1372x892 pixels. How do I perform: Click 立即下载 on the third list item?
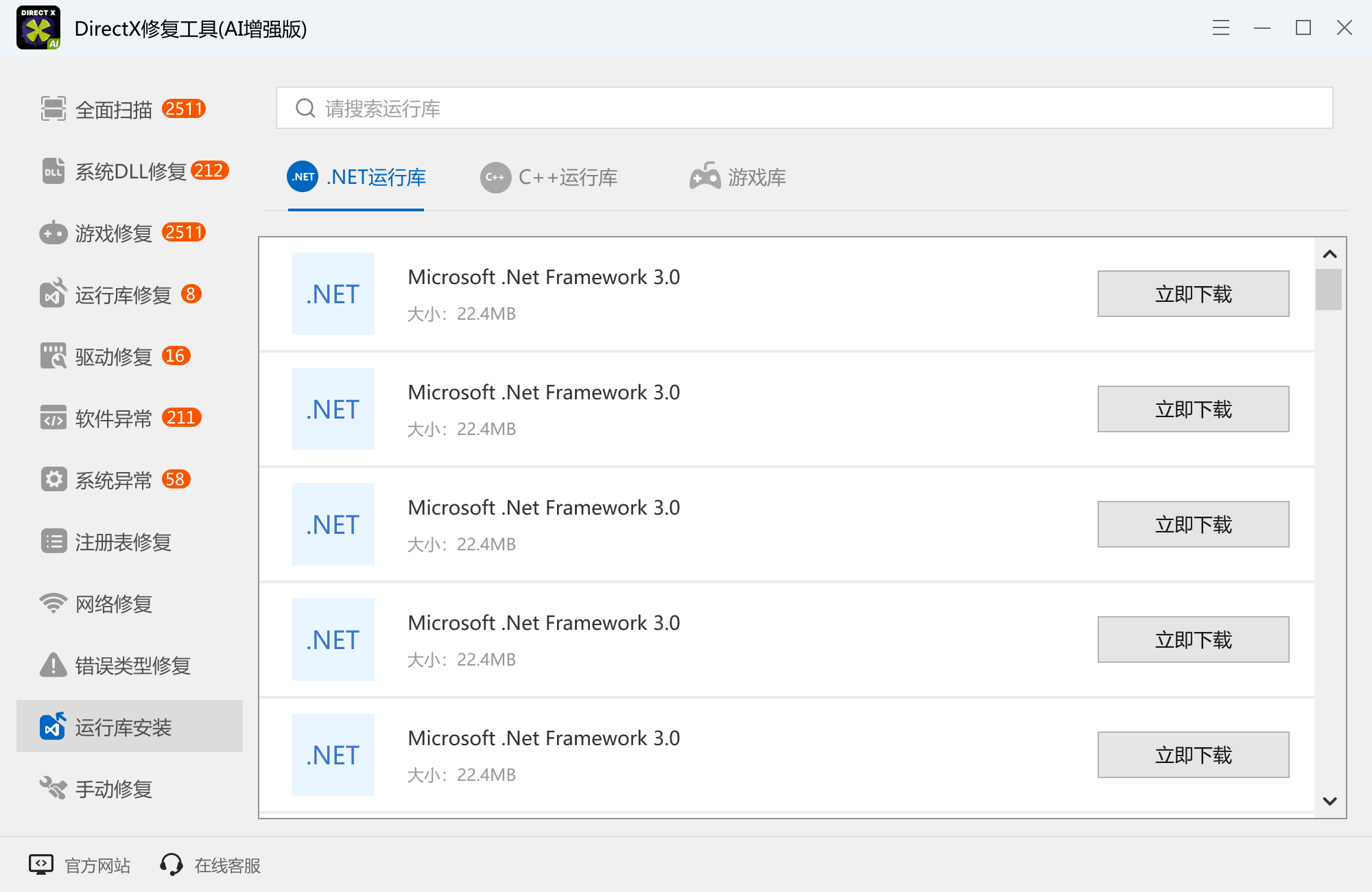(1192, 524)
